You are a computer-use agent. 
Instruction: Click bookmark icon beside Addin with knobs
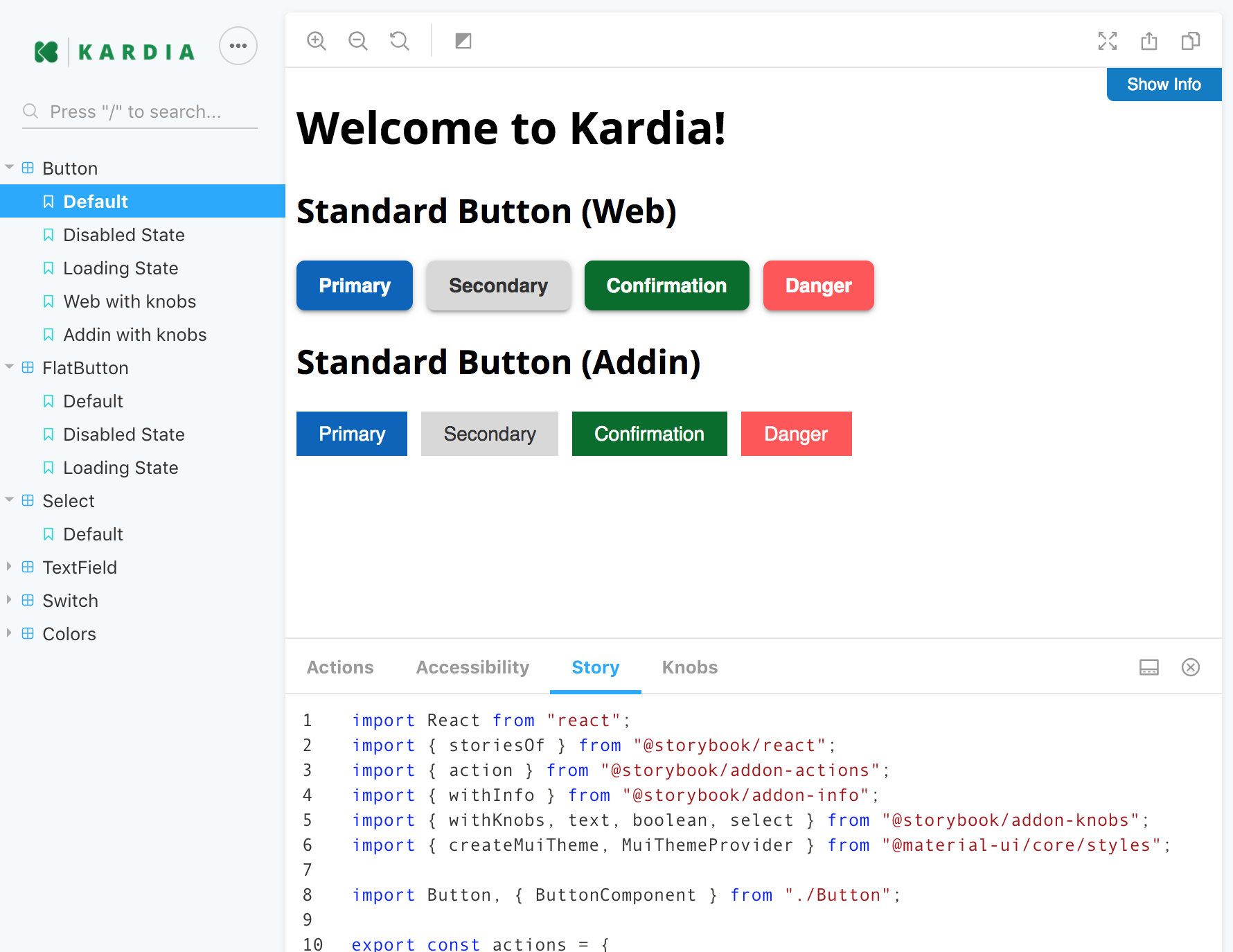click(x=48, y=335)
